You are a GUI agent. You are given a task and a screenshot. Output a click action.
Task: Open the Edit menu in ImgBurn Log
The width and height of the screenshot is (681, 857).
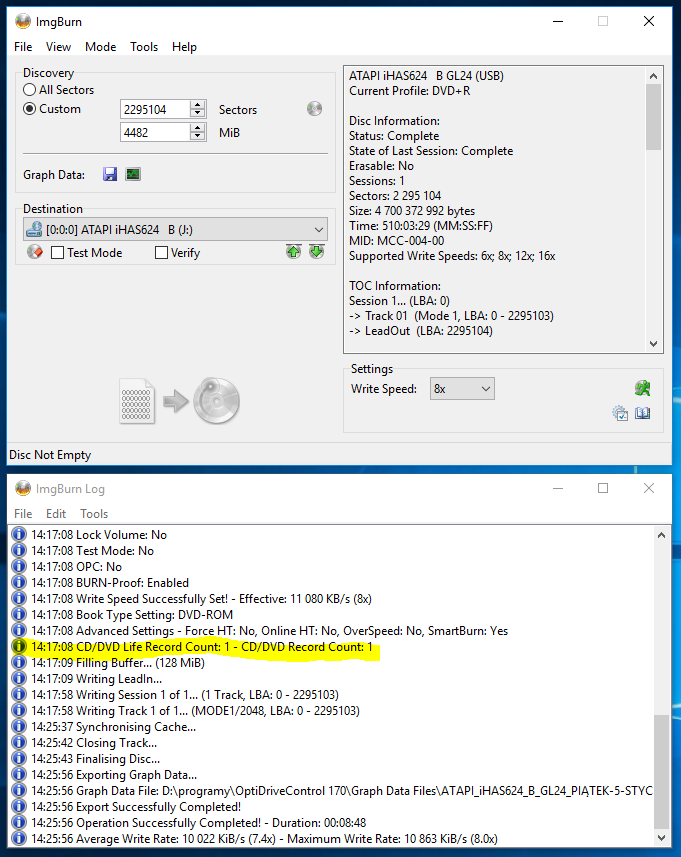[x=56, y=514]
